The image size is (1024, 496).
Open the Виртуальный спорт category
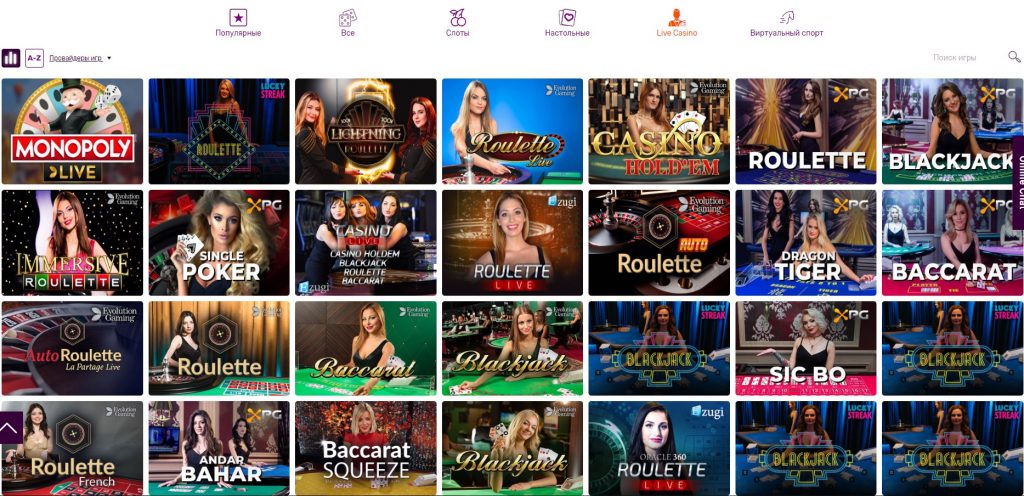(786, 23)
